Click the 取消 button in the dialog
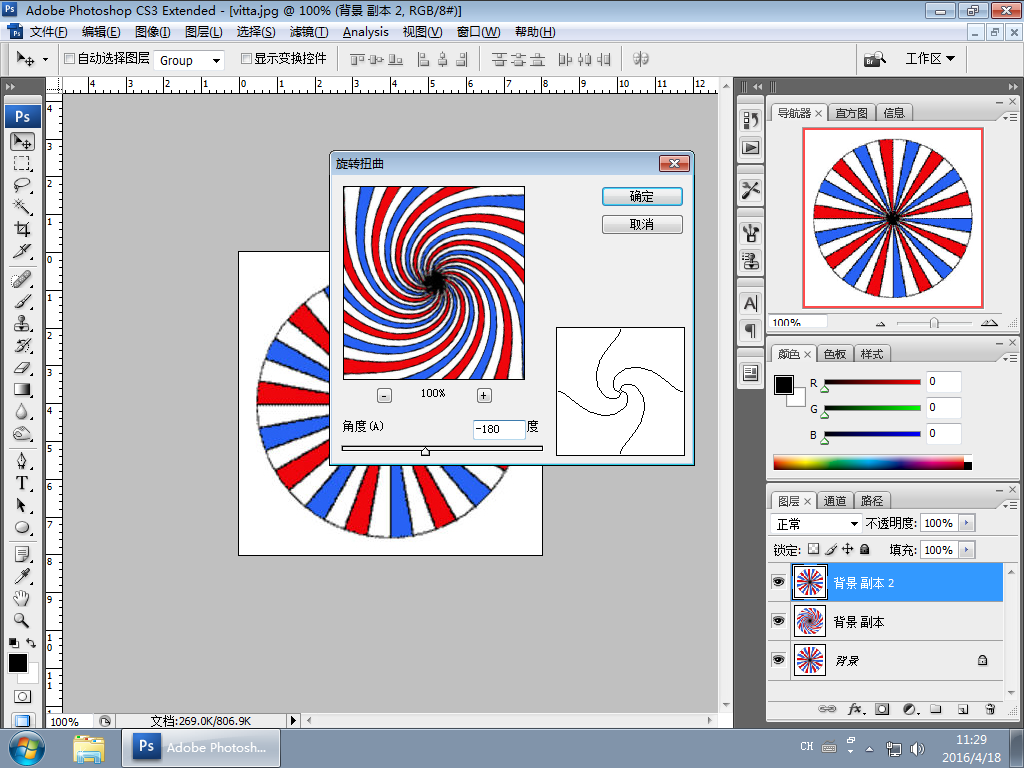1024x768 pixels. 642,225
